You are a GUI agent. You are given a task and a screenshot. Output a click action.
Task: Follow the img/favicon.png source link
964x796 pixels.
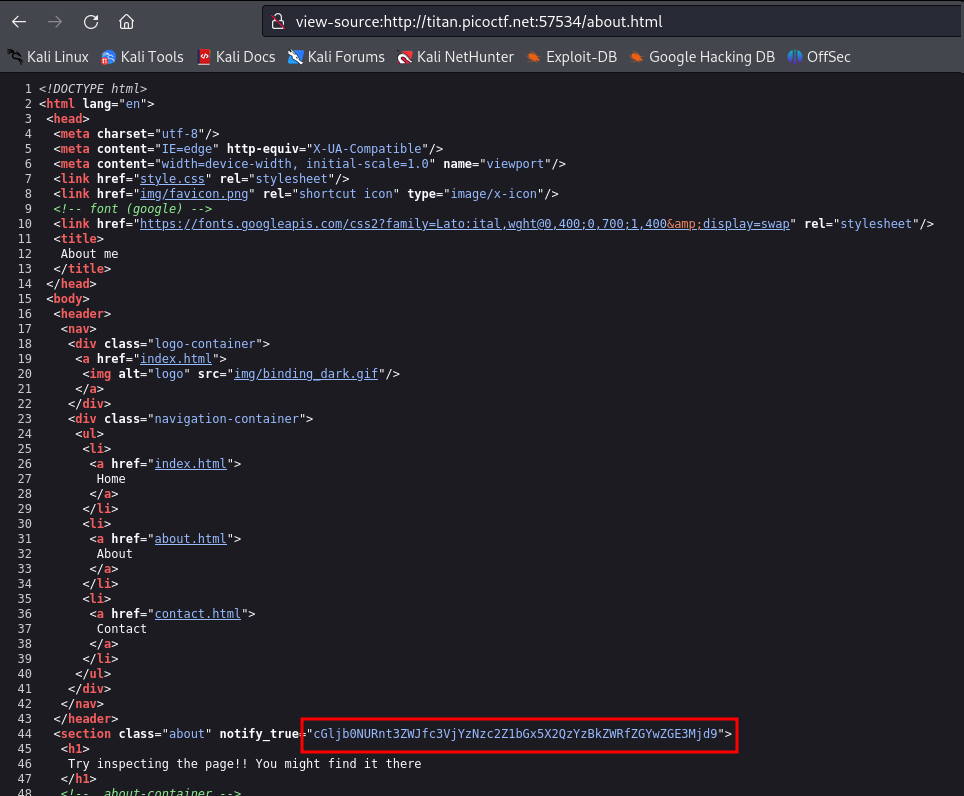[x=194, y=194]
